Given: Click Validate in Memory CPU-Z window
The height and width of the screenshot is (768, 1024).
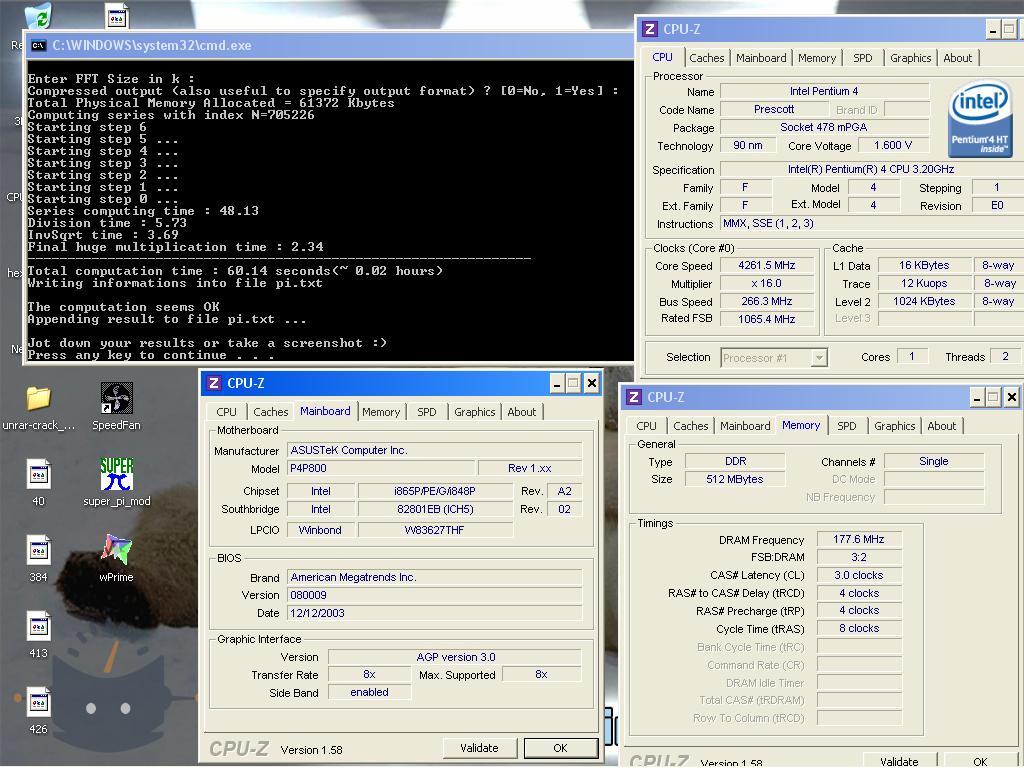Looking at the screenshot, I should click(x=899, y=761).
